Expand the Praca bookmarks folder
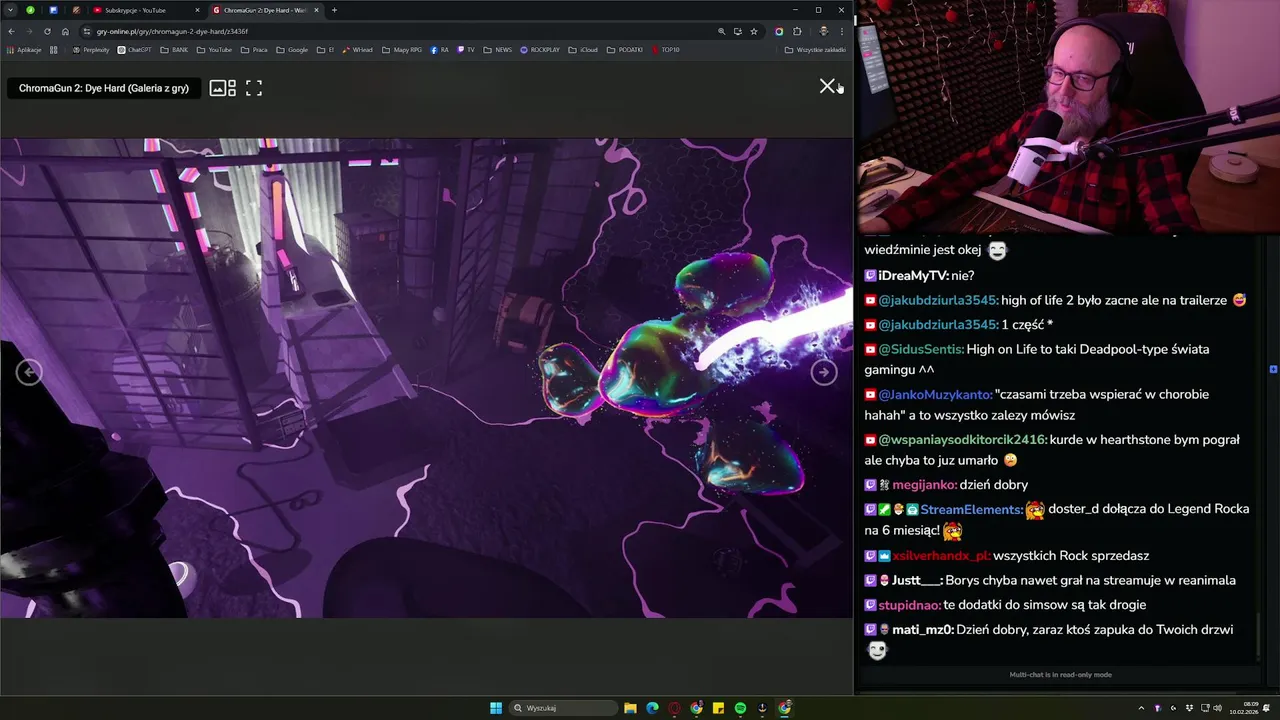The width and height of the screenshot is (1280, 720). pos(254,49)
